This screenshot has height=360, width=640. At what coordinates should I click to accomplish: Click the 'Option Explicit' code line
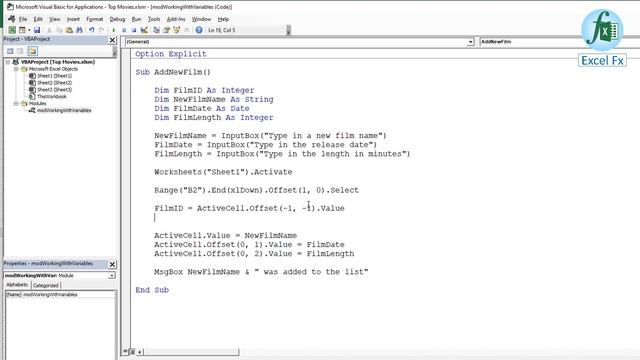pos(171,54)
